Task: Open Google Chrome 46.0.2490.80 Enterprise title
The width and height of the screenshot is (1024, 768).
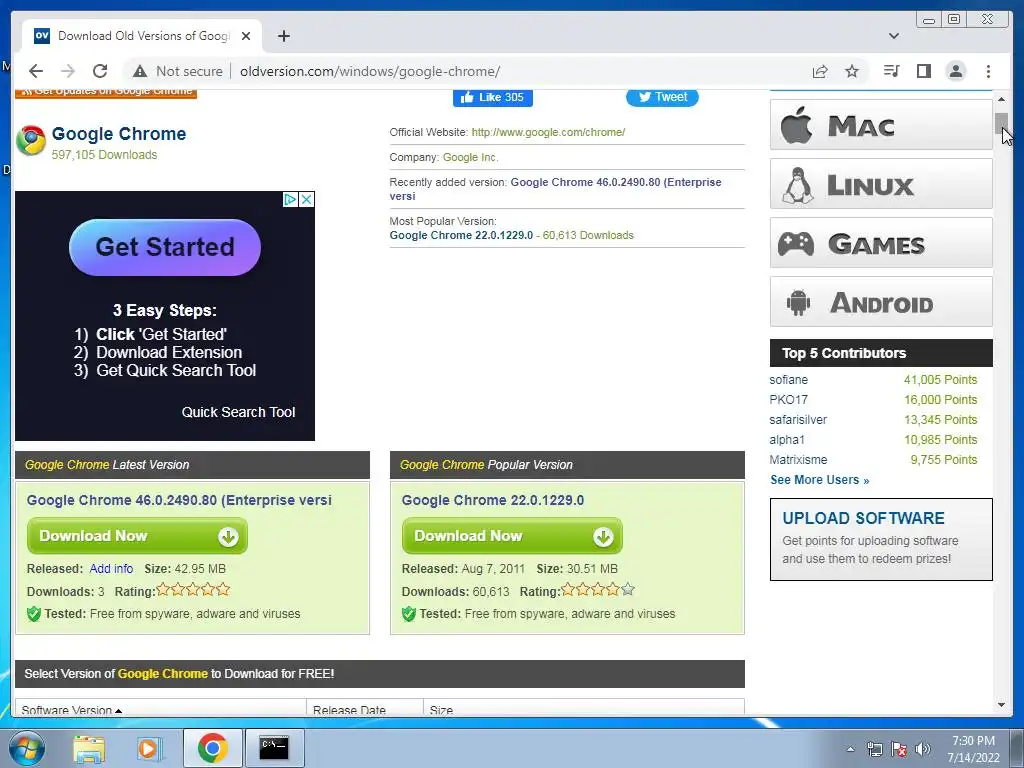Action: 179,500
